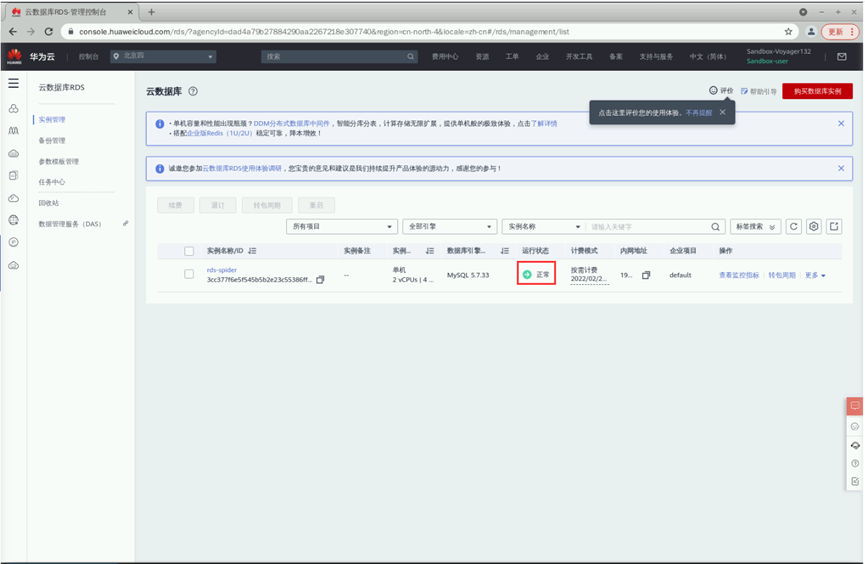Sort by 实例名称/ID column
The image size is (865, 564).
pyautogui.click(x=252, y=251)
